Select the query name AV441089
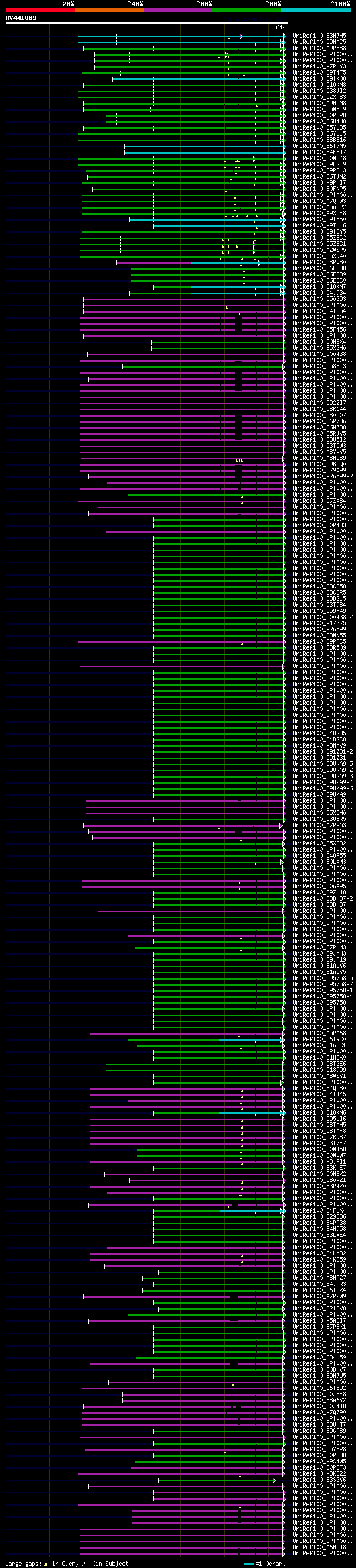 pyautogui.click(x=21, y=18)
